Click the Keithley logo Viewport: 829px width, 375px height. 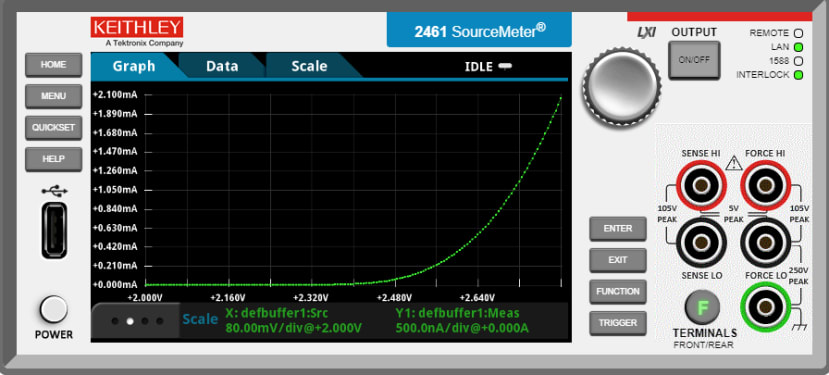click(137, 31)
